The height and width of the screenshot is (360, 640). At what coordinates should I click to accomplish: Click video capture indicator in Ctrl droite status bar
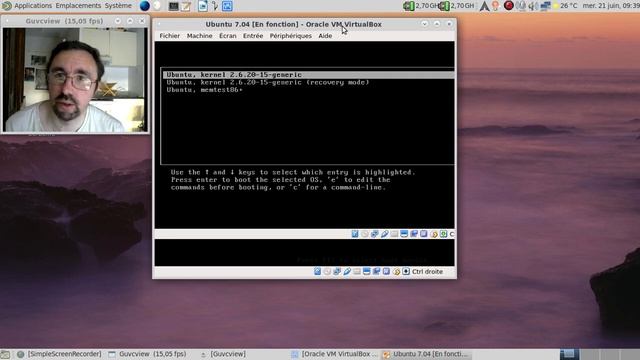(376, 271)
